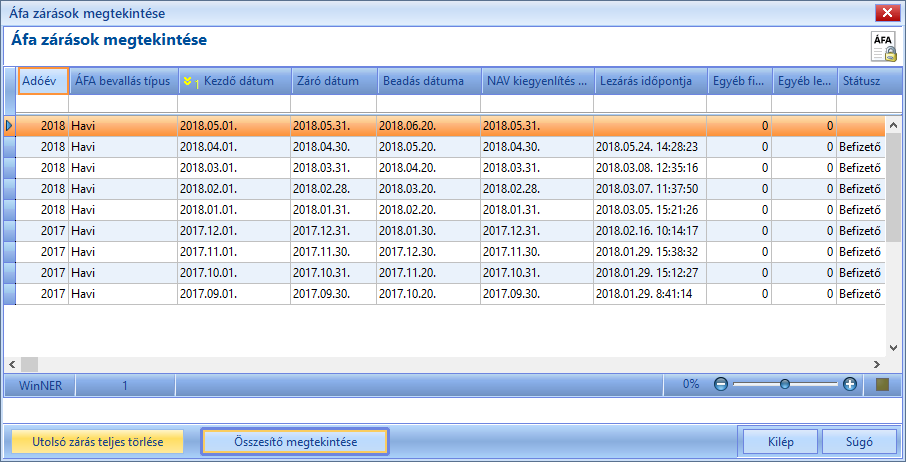Click the '2018.01.30.' Beadás dátuma cell
Image resolution: width=906 pixels, height=462 pixels.
[429, 231]
